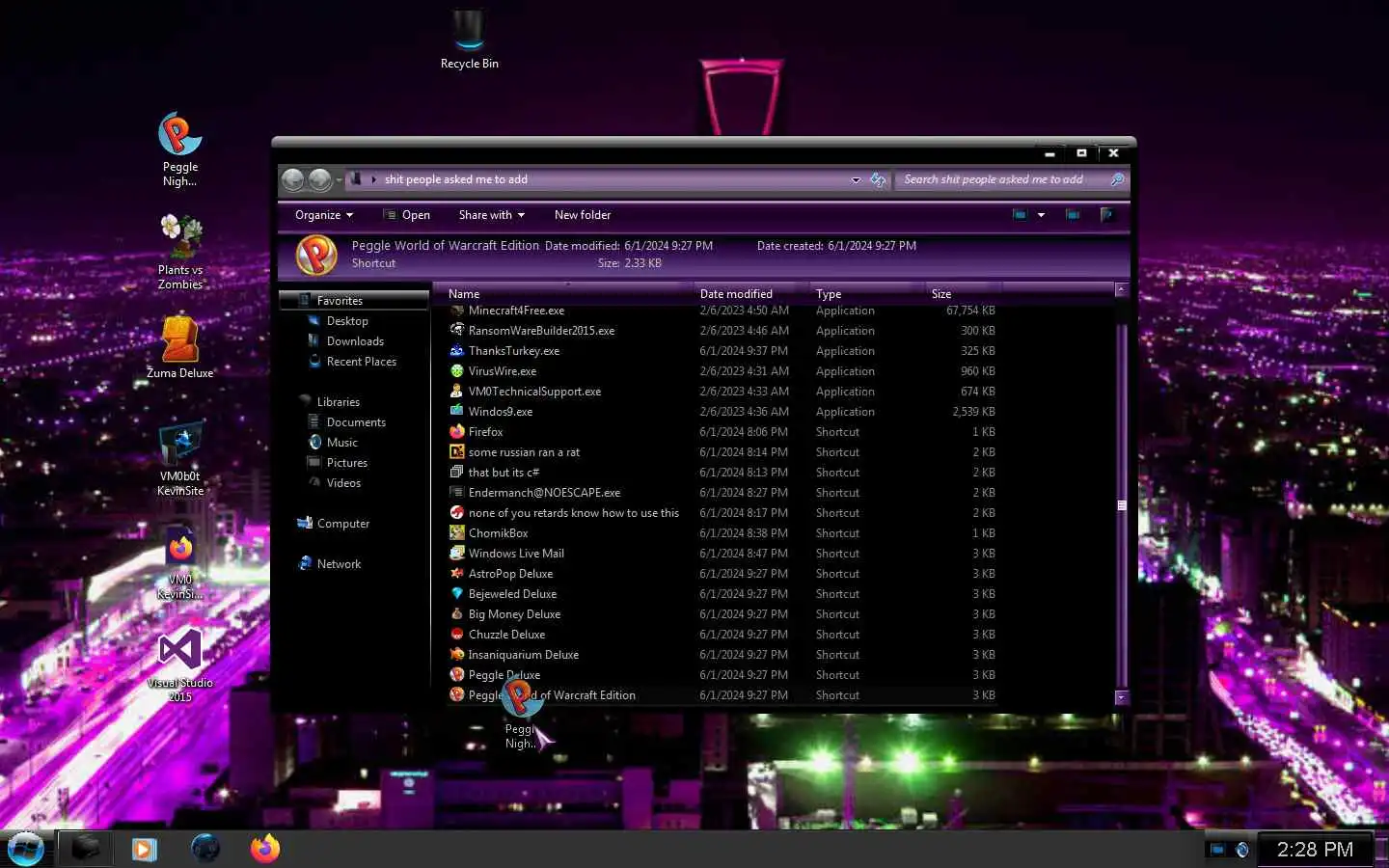
Task: Expand the view options dropdown arrow
Action: click(1041, 215)
